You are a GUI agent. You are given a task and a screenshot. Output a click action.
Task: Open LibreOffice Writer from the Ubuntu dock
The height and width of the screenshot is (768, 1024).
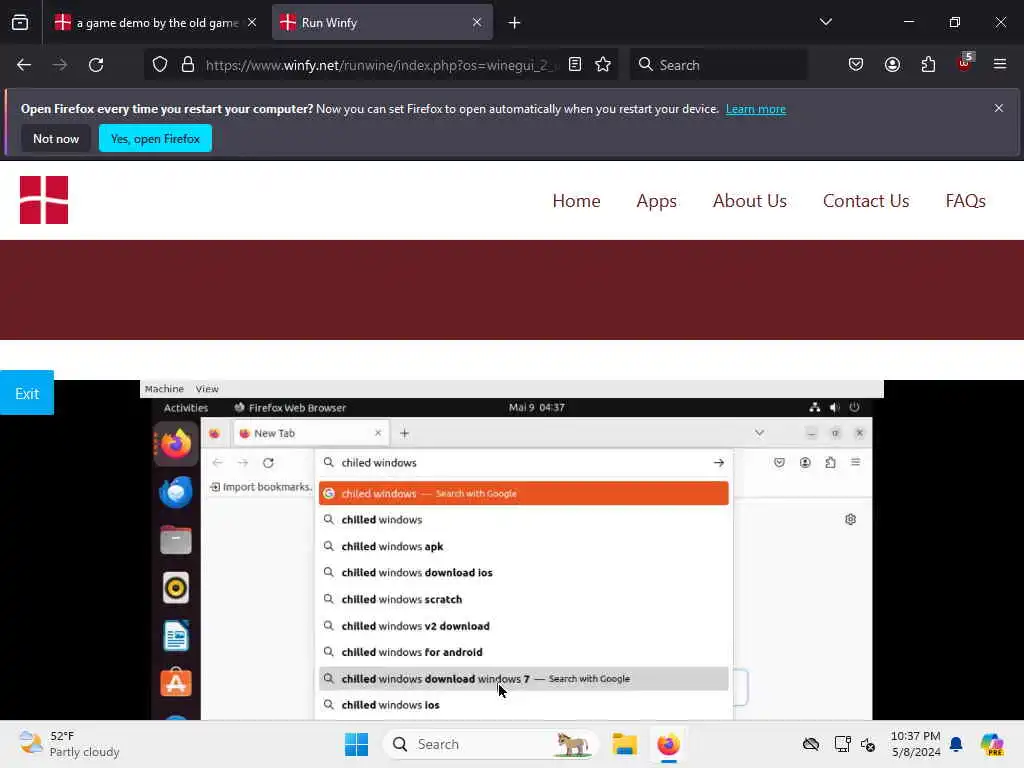[176, 635]
